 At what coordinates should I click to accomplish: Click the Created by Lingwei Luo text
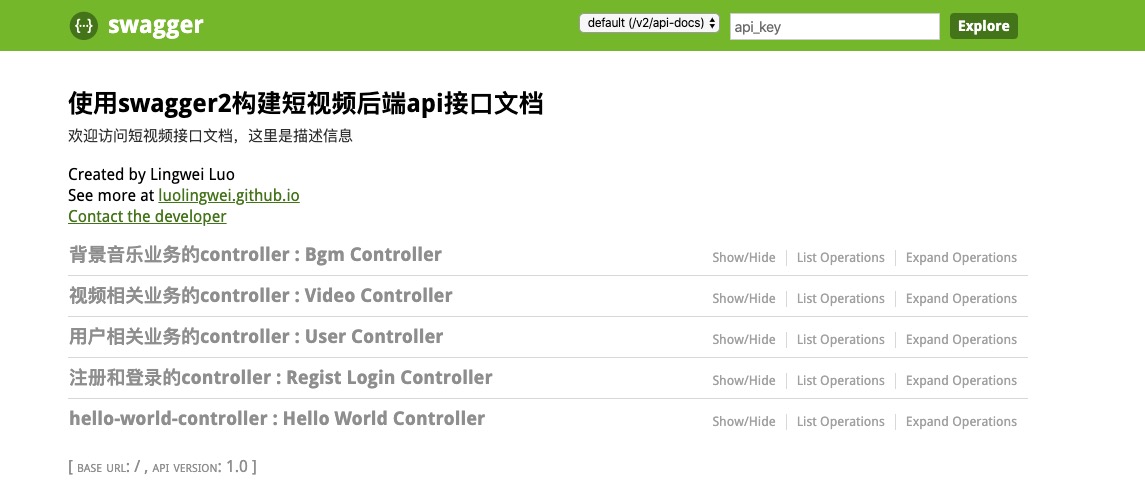[151, 174]
